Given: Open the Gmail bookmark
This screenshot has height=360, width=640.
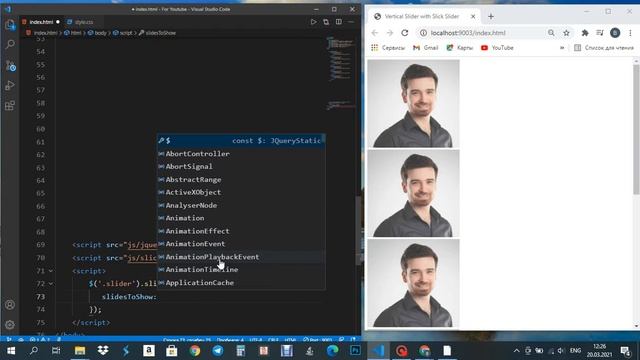Looking at the screenshot, I should (425, 48).
